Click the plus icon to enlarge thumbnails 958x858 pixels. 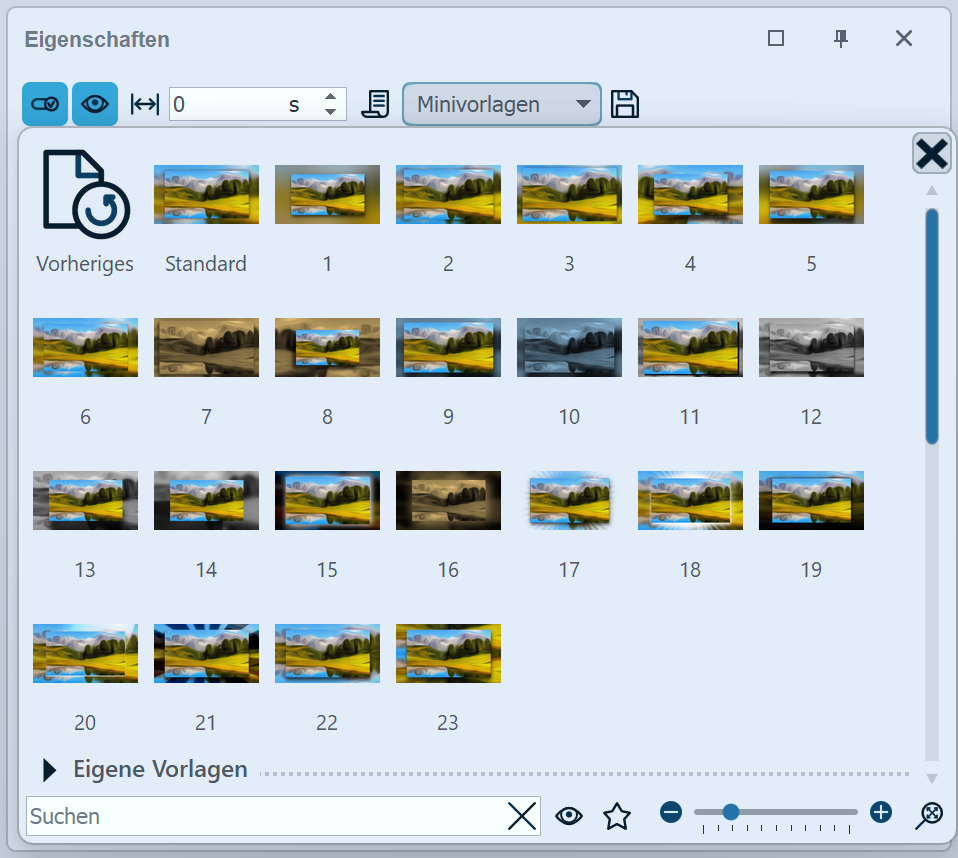(880, 812)
